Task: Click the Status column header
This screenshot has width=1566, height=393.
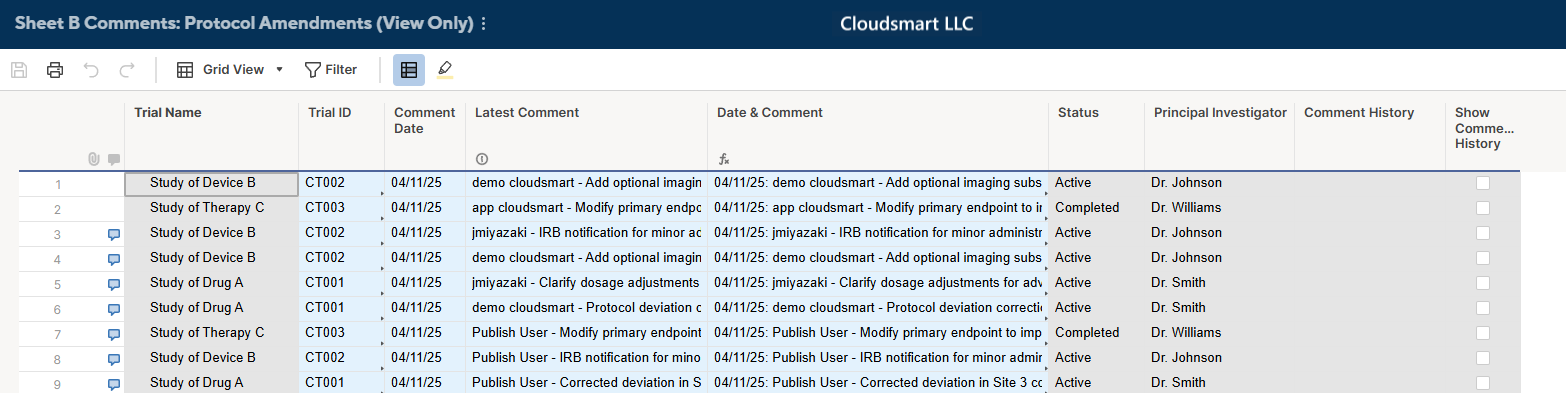Action: click(1078, 113)
